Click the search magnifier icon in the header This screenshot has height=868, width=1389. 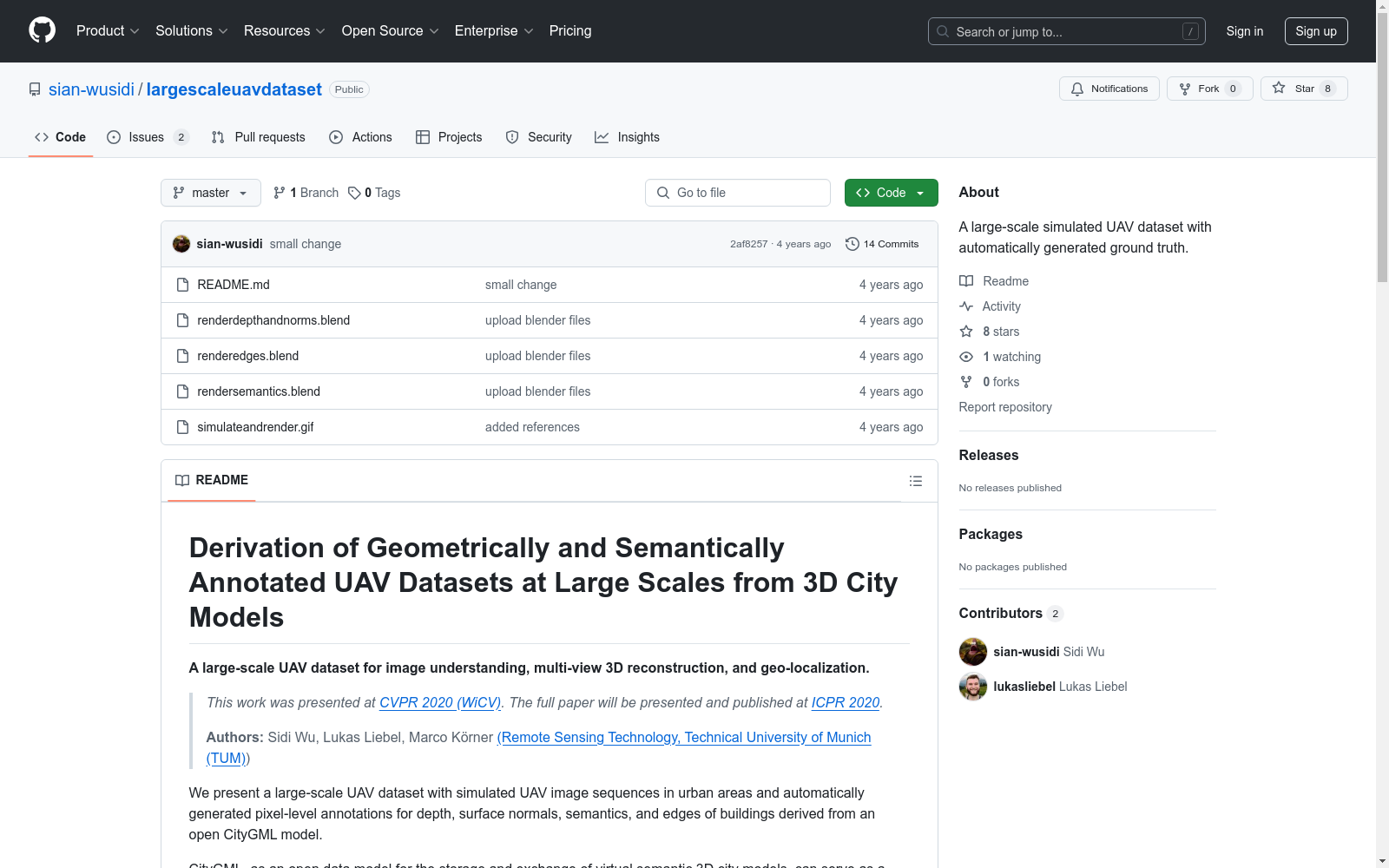click(943, 31)
